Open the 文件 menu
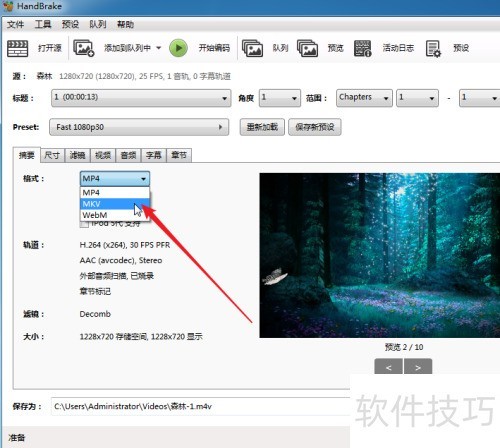The width and height of the screenshot is (500, 448). (x=15, y=24)
